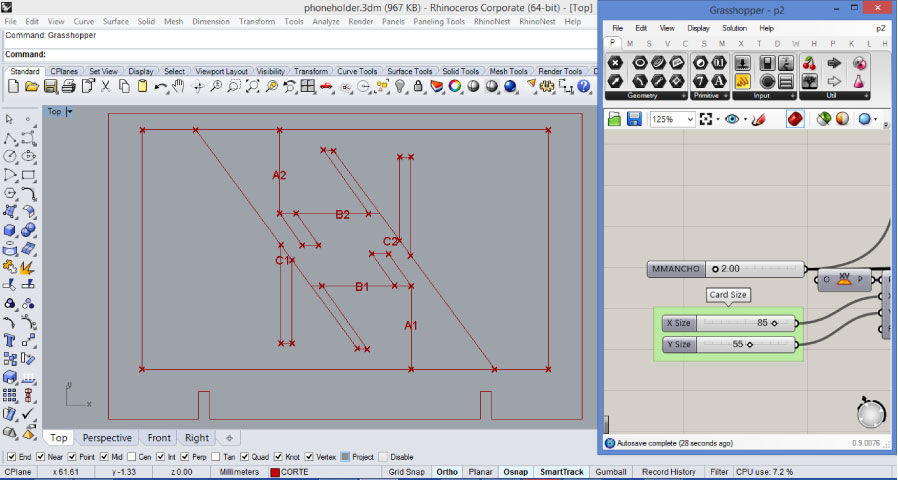Click the X Size slider grip
This screenshot has height=480, width=898.
click(x=775, y=323)
